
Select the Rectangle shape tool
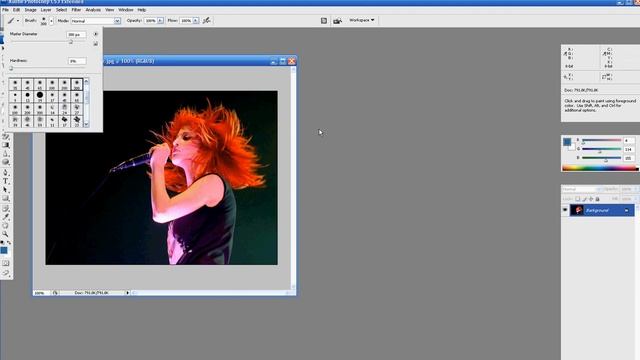tap(6, 198)
